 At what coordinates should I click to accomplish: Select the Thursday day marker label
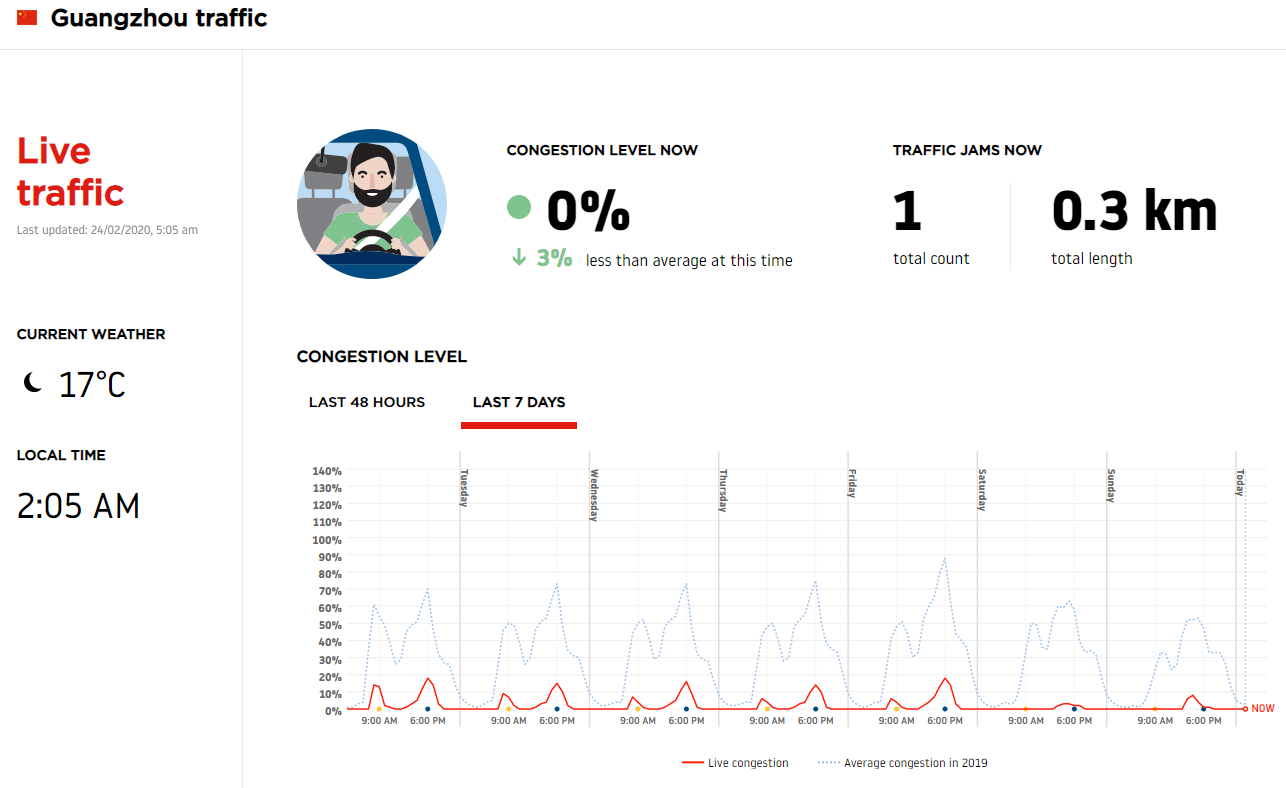click(723, 490)
